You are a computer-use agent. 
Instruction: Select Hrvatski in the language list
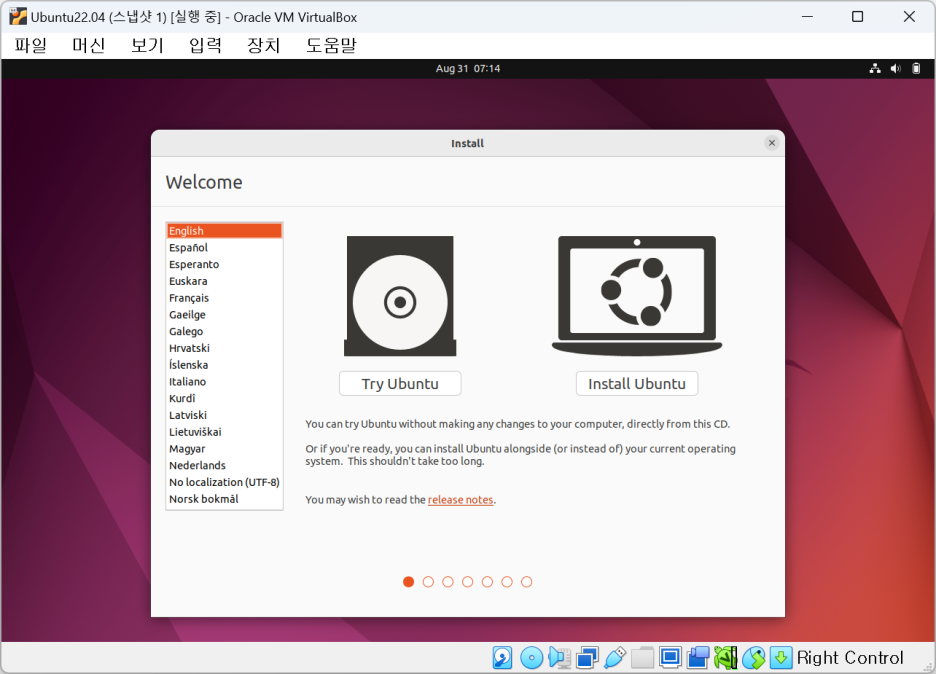224,348
